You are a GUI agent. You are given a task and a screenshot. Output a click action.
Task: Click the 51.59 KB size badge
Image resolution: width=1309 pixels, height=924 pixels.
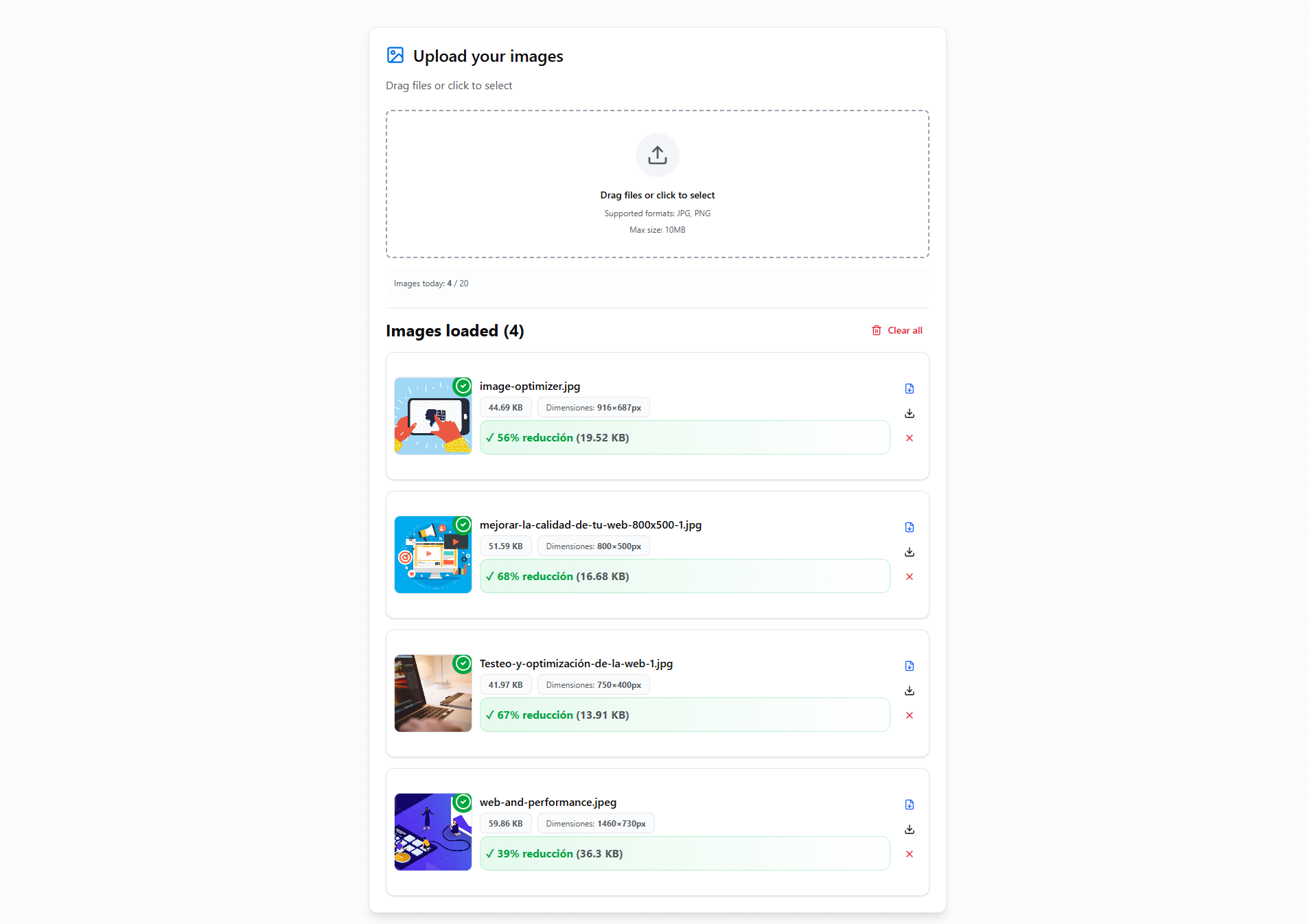pos(506,546)
